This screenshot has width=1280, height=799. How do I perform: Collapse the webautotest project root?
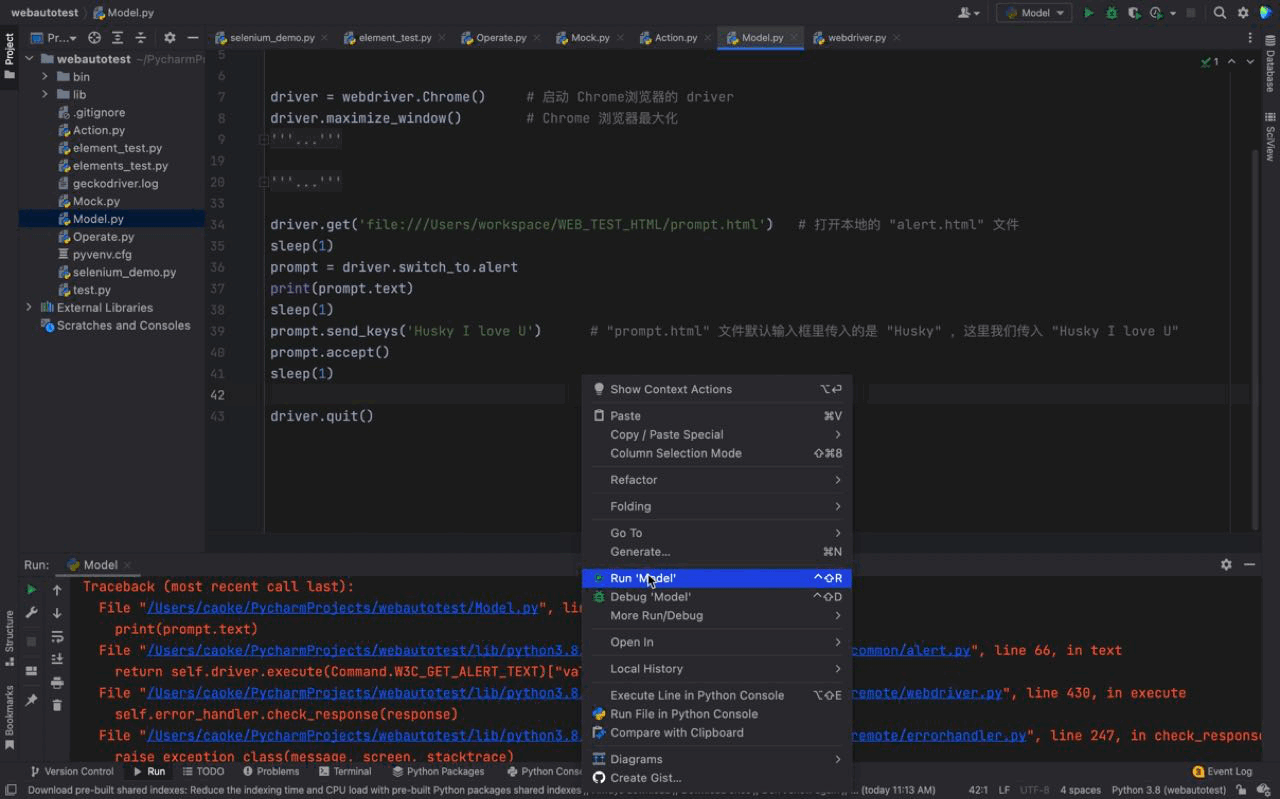point(29,59)
